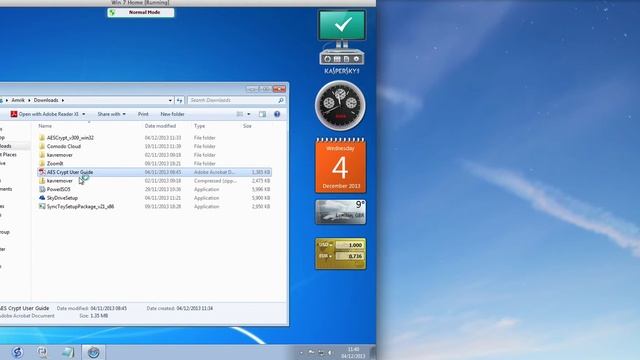The width and height of the screenshot is (640, 360).
Task: Change the view using the view icon
Action: [x=240, y=114]
